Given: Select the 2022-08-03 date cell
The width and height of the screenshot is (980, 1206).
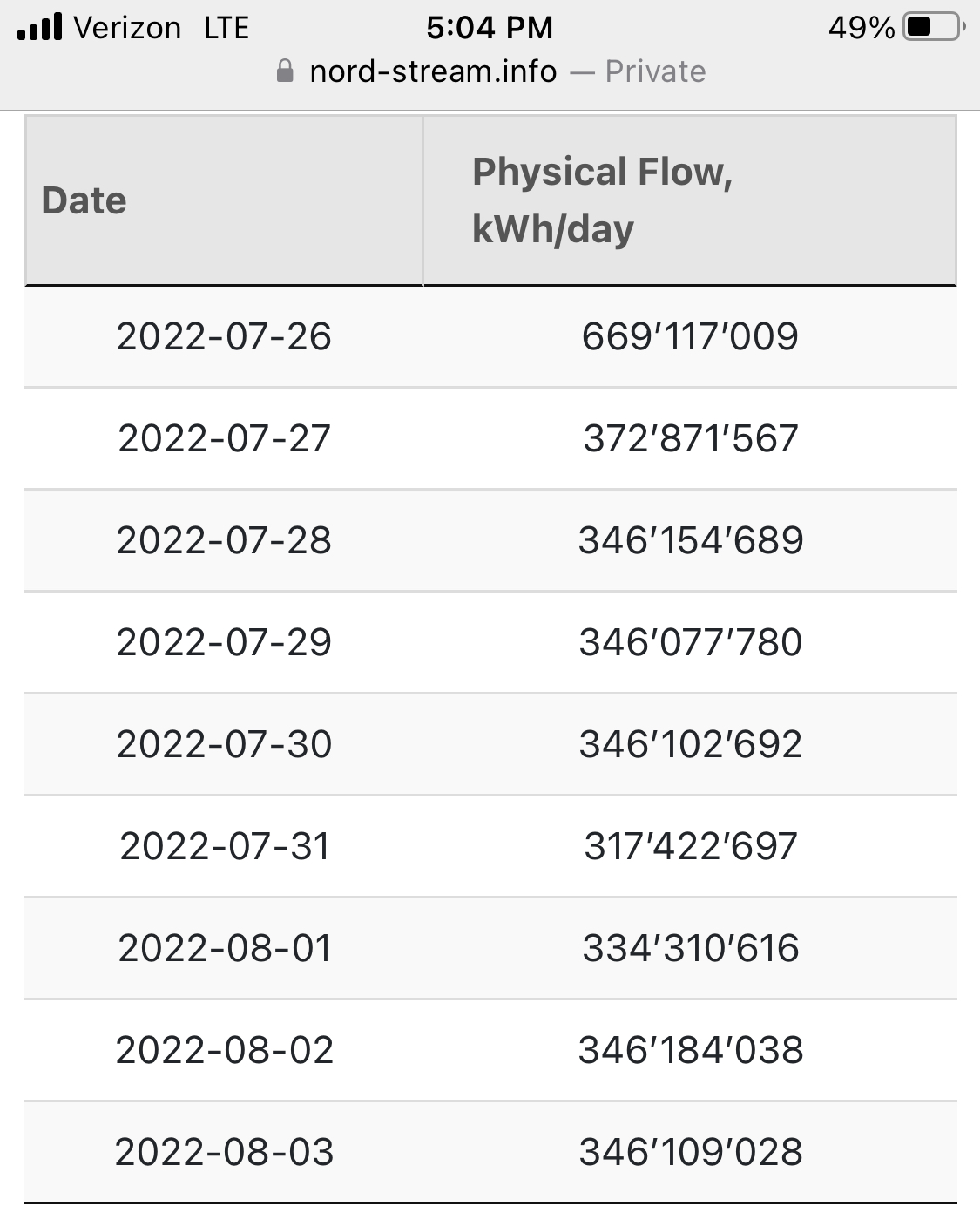Looking at the screenshot, I should [x=224, y=1152].
